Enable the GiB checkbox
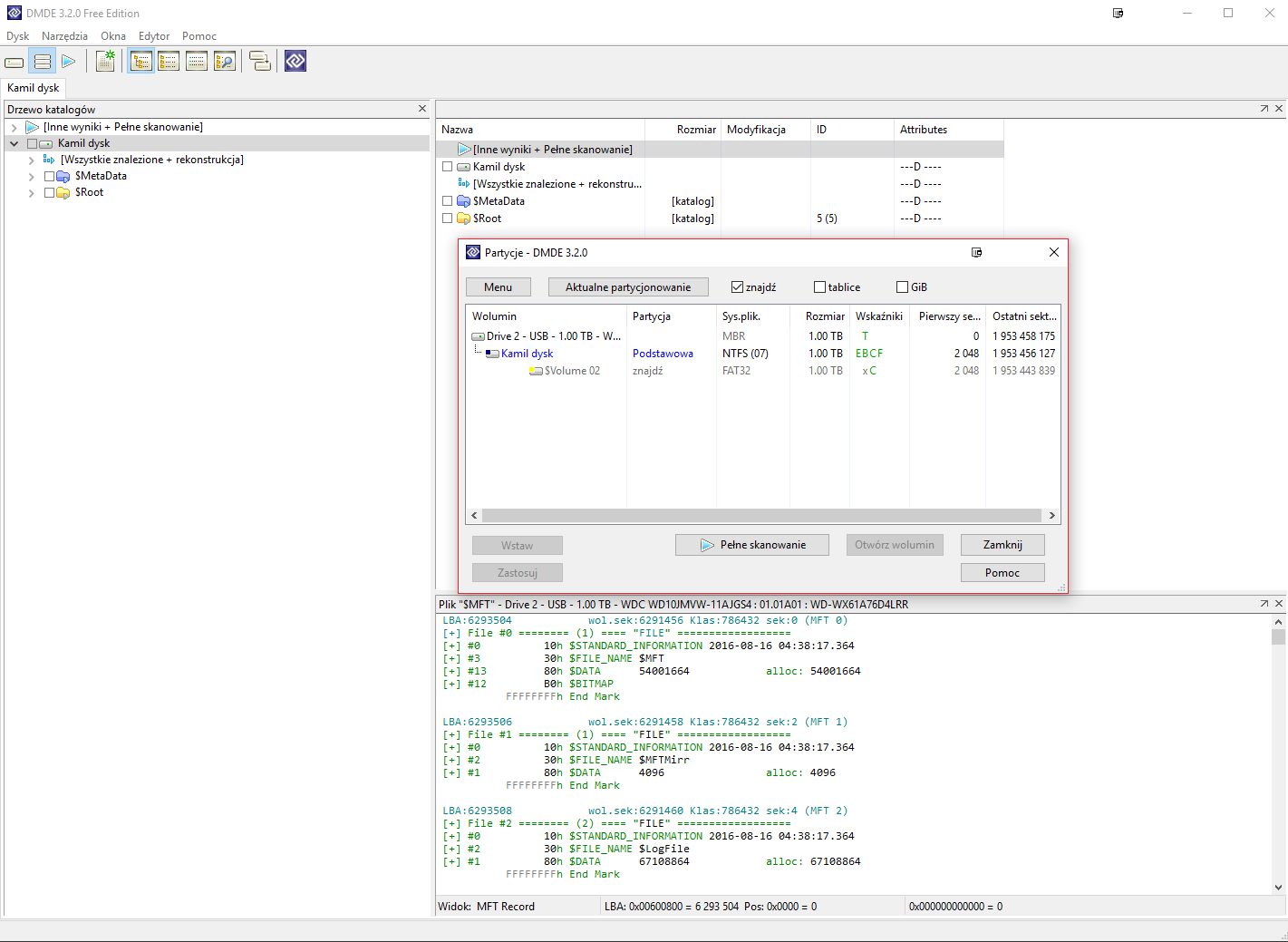 pyautogui.click(x=902, y=286)
